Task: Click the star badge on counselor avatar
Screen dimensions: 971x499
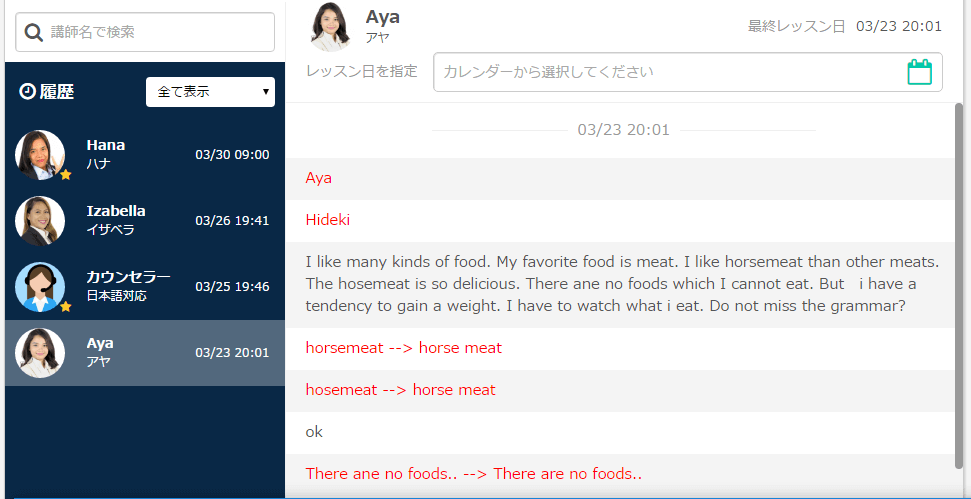Action: pos(66,306)
